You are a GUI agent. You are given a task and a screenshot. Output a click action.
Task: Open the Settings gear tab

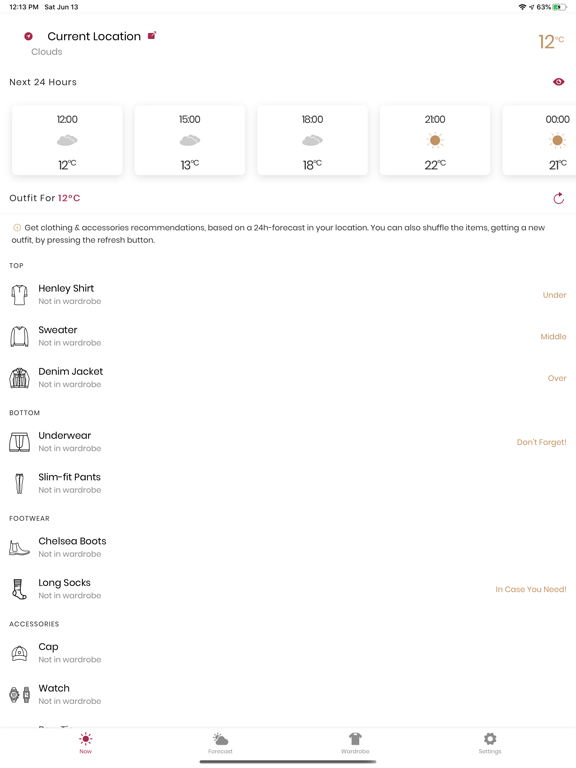coord(490,743)
